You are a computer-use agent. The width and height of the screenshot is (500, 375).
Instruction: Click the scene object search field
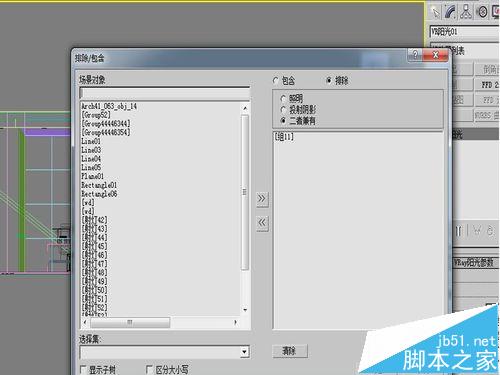pyautogui.click(x=165, y=93)
